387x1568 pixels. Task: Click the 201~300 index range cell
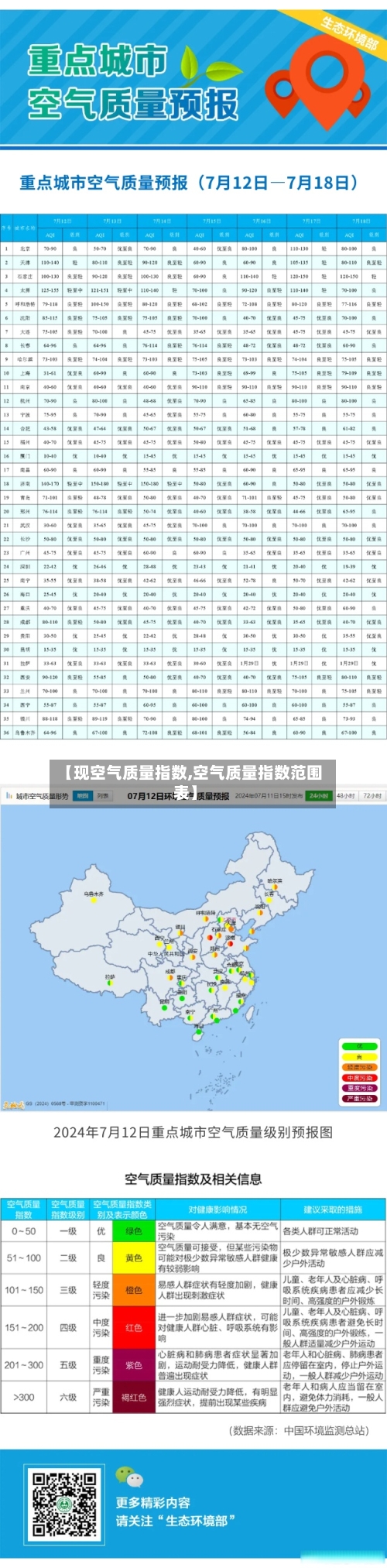23,1365
